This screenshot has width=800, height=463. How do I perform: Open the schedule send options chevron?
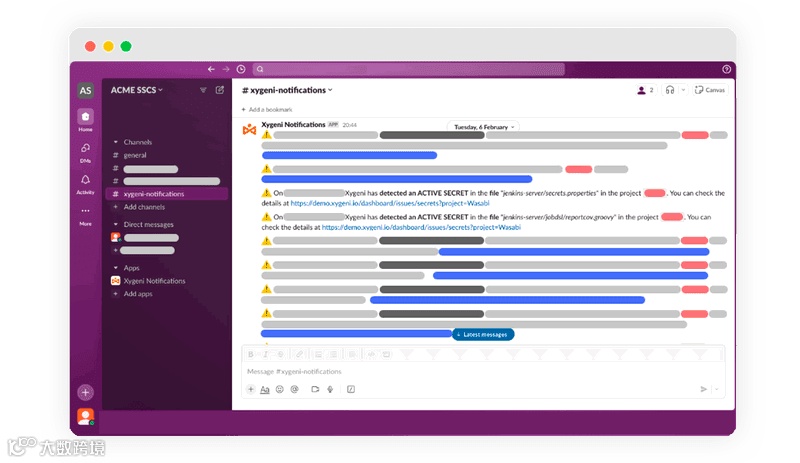point(717,389)
